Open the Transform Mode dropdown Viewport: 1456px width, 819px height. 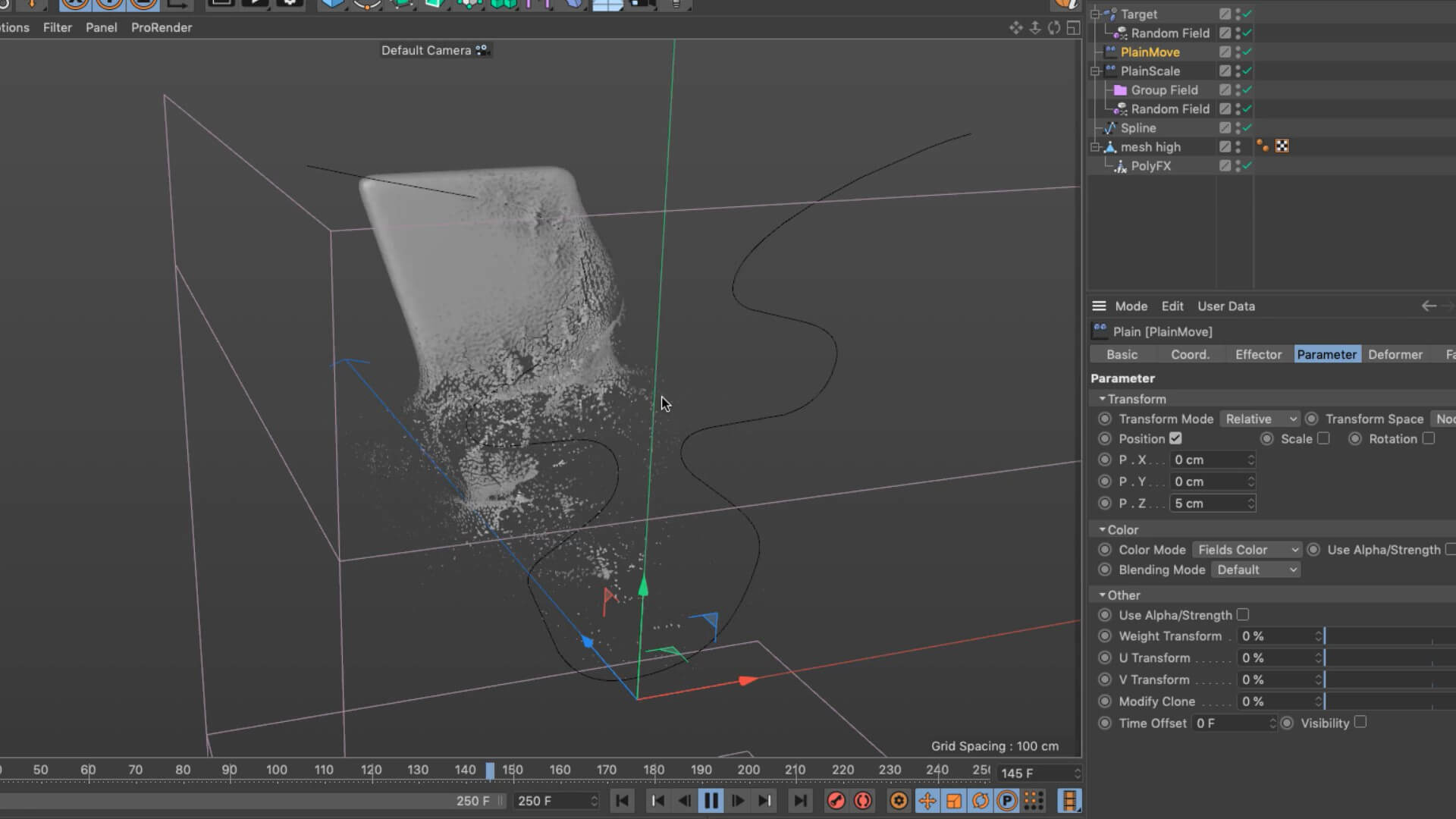coord(1260,419)
